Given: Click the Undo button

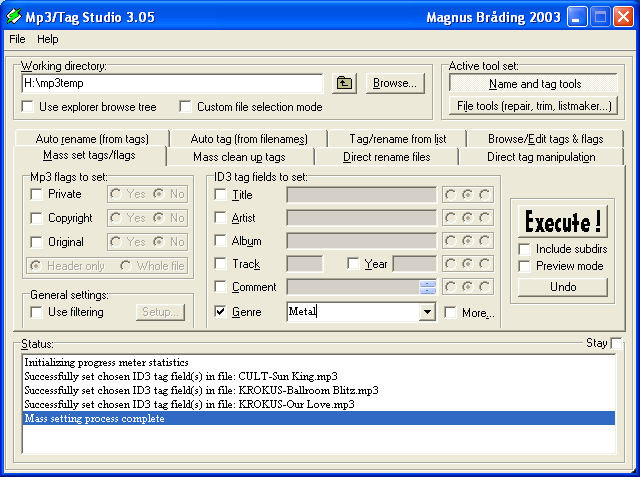Looking at the screenshot, I should point(563,287).
